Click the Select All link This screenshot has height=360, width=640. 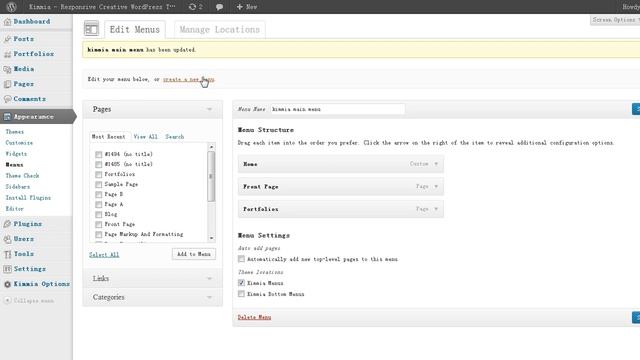(x=104, y=255)
